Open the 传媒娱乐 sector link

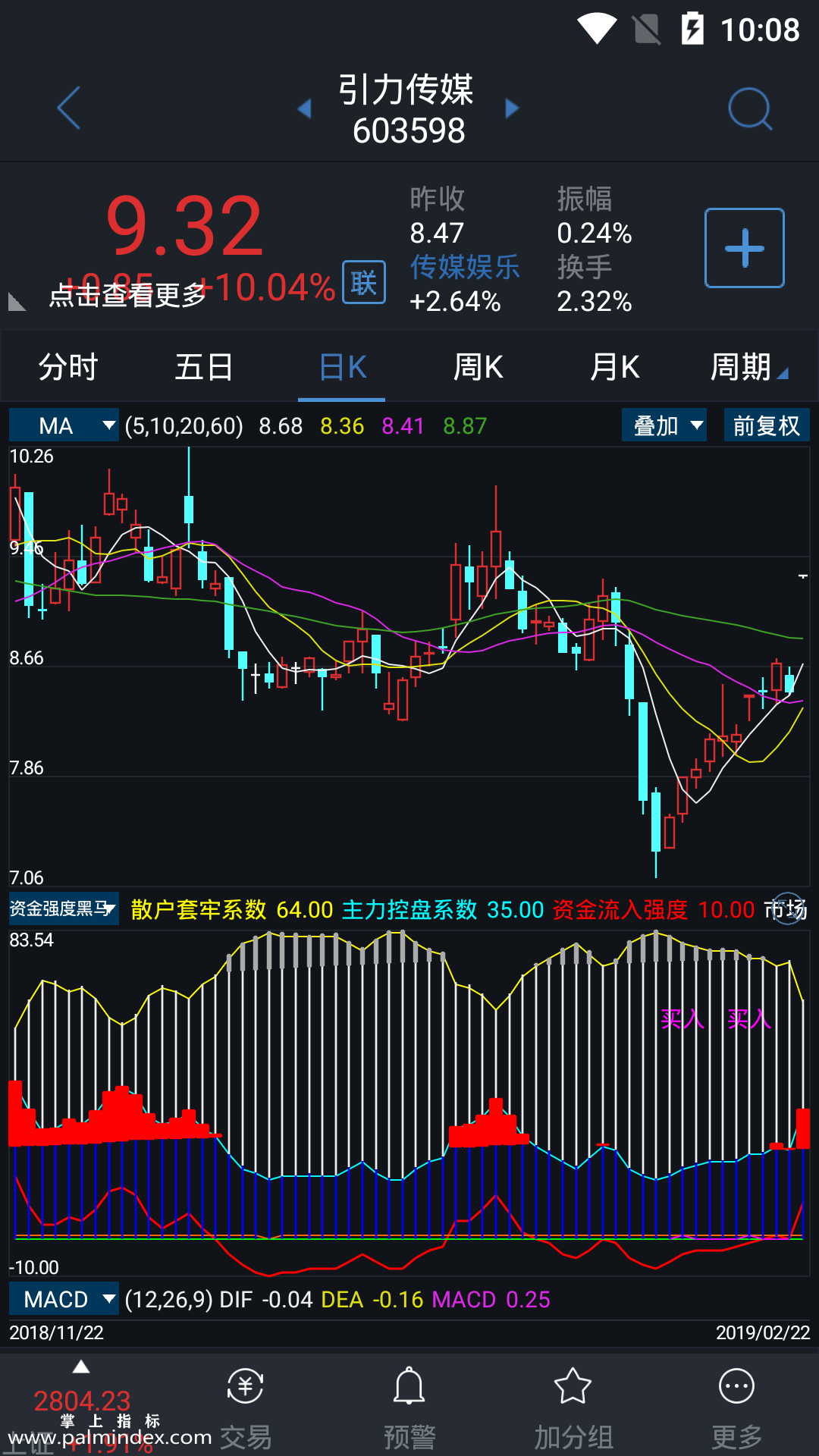coord(465,267)
